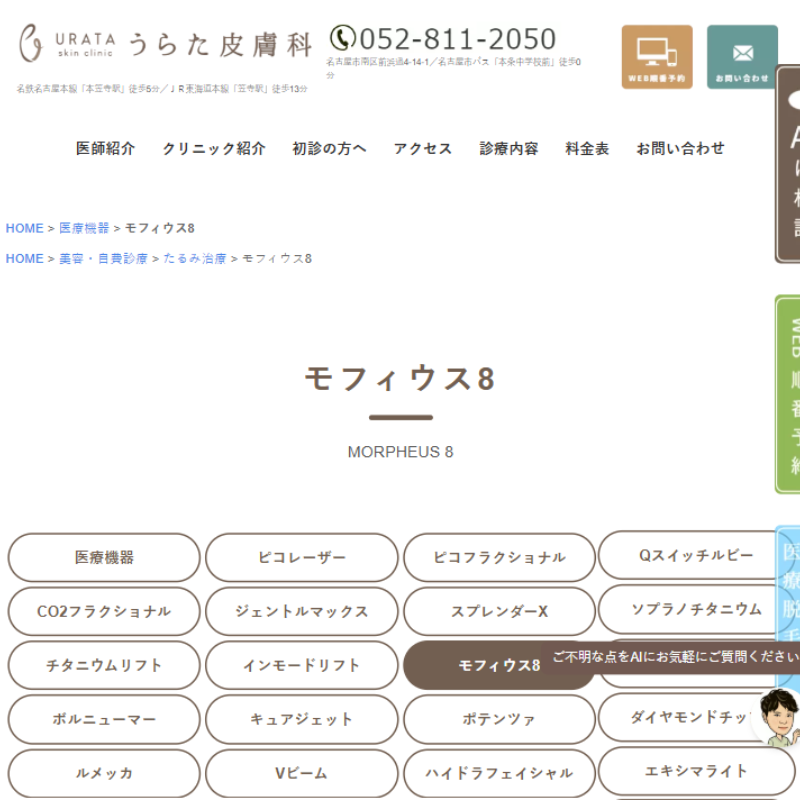Open the ソプラノチタニウム button
800x800 pixels.
(696, 609)
